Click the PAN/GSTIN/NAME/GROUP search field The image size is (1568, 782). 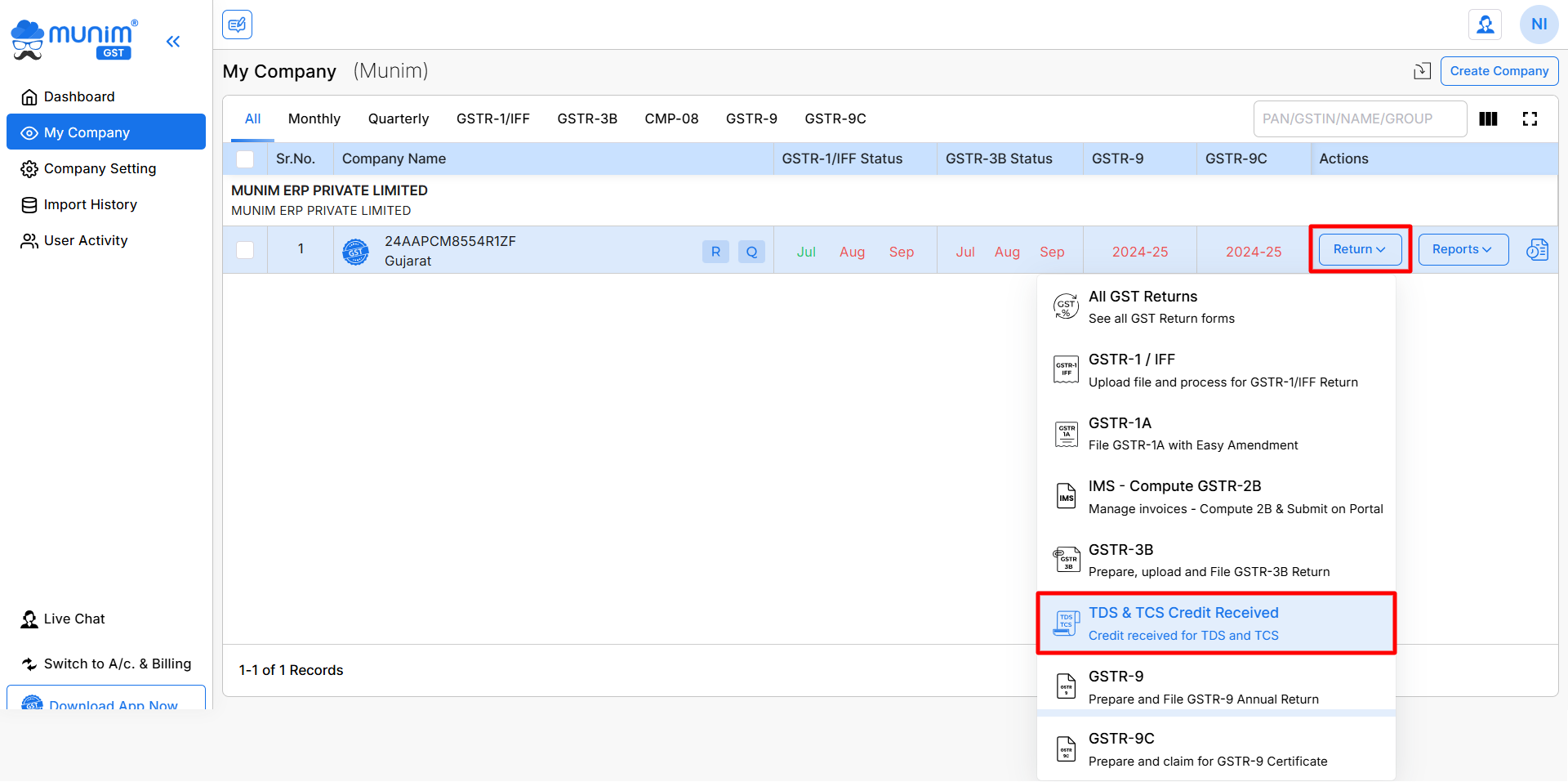tap(1360, 119)
